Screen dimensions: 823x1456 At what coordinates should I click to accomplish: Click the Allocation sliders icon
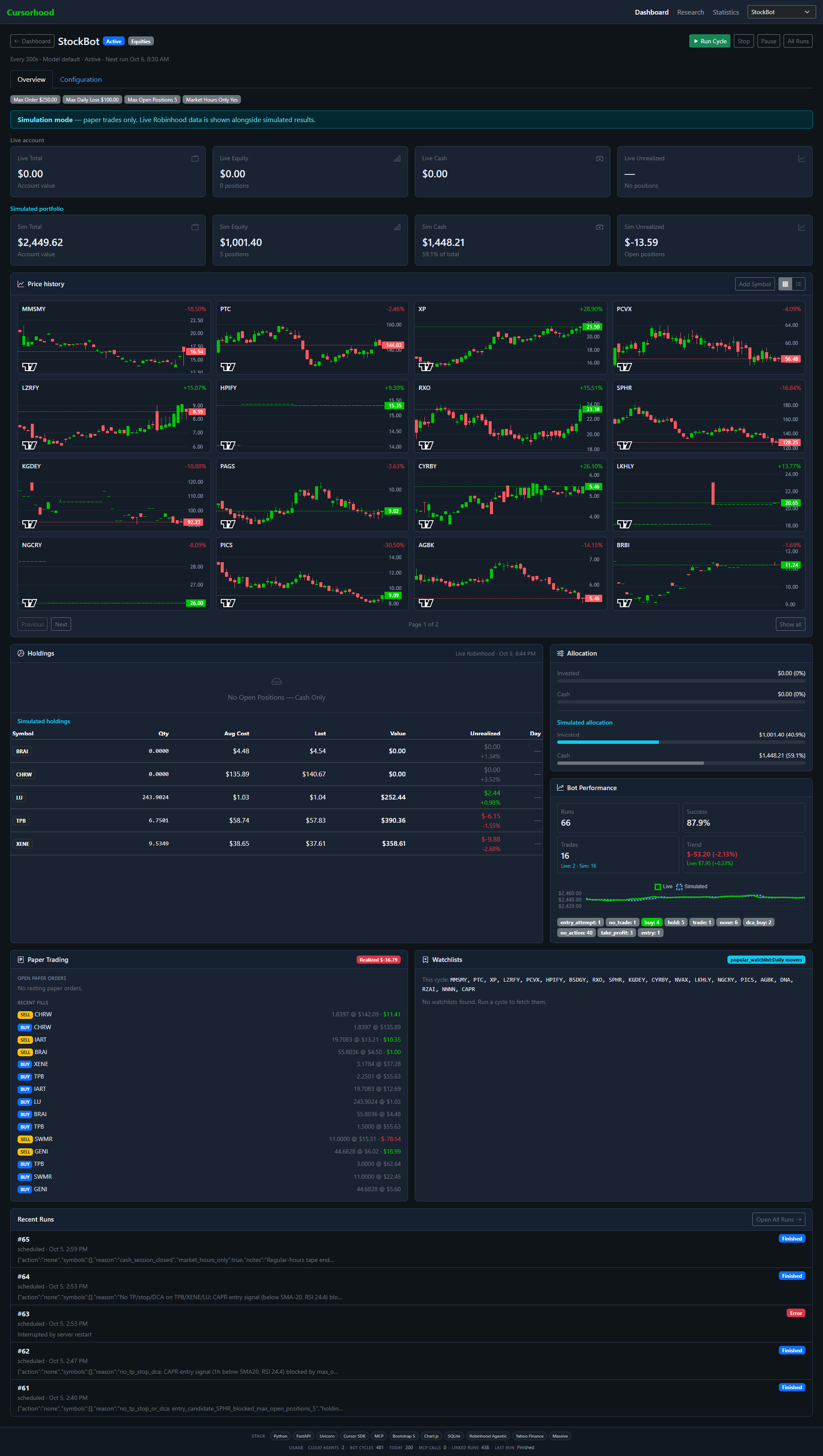(x=560, y=653)
